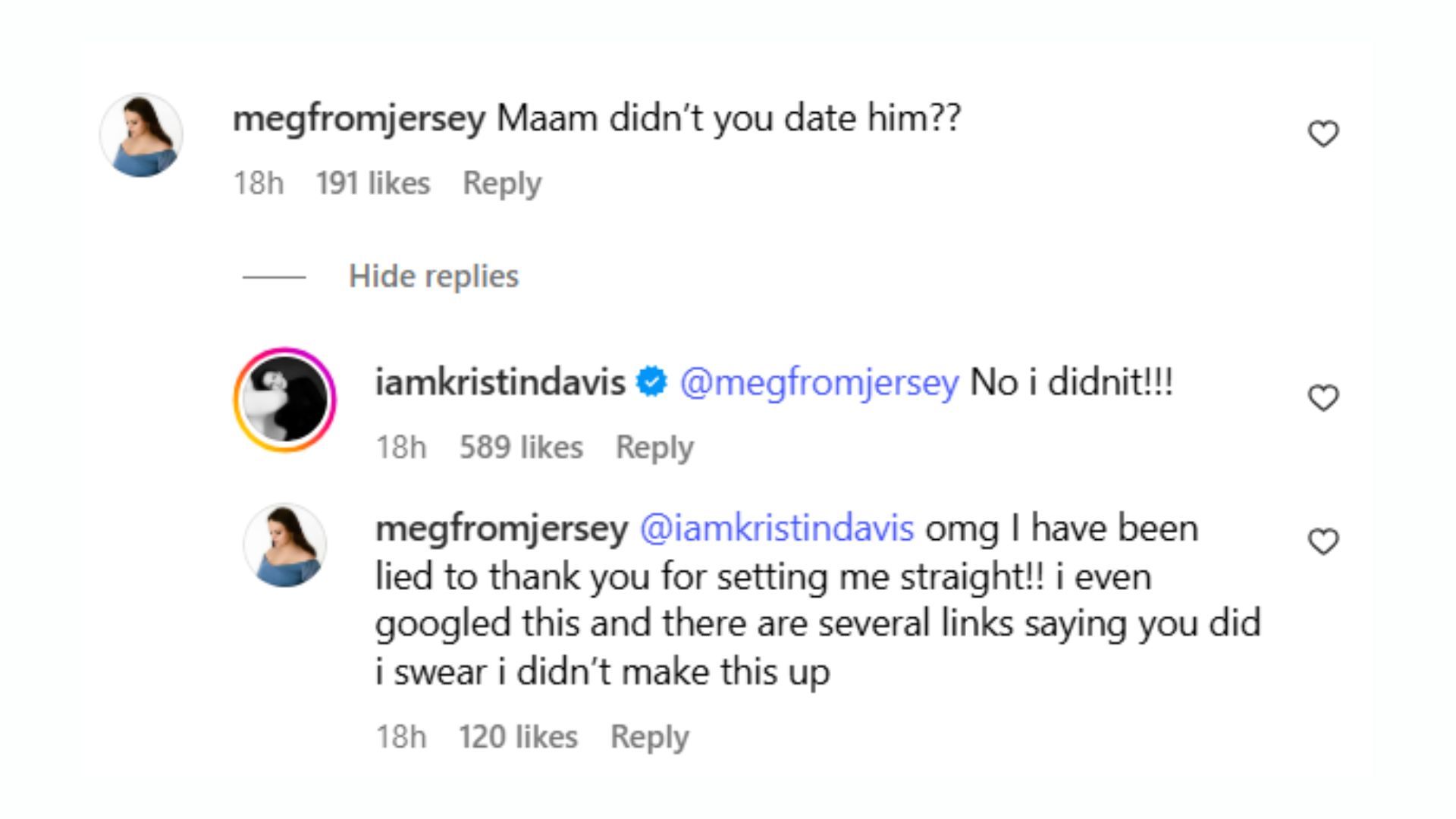Reply to iamkristindavis's comment

pyautogui.click(x=654, y=447)
